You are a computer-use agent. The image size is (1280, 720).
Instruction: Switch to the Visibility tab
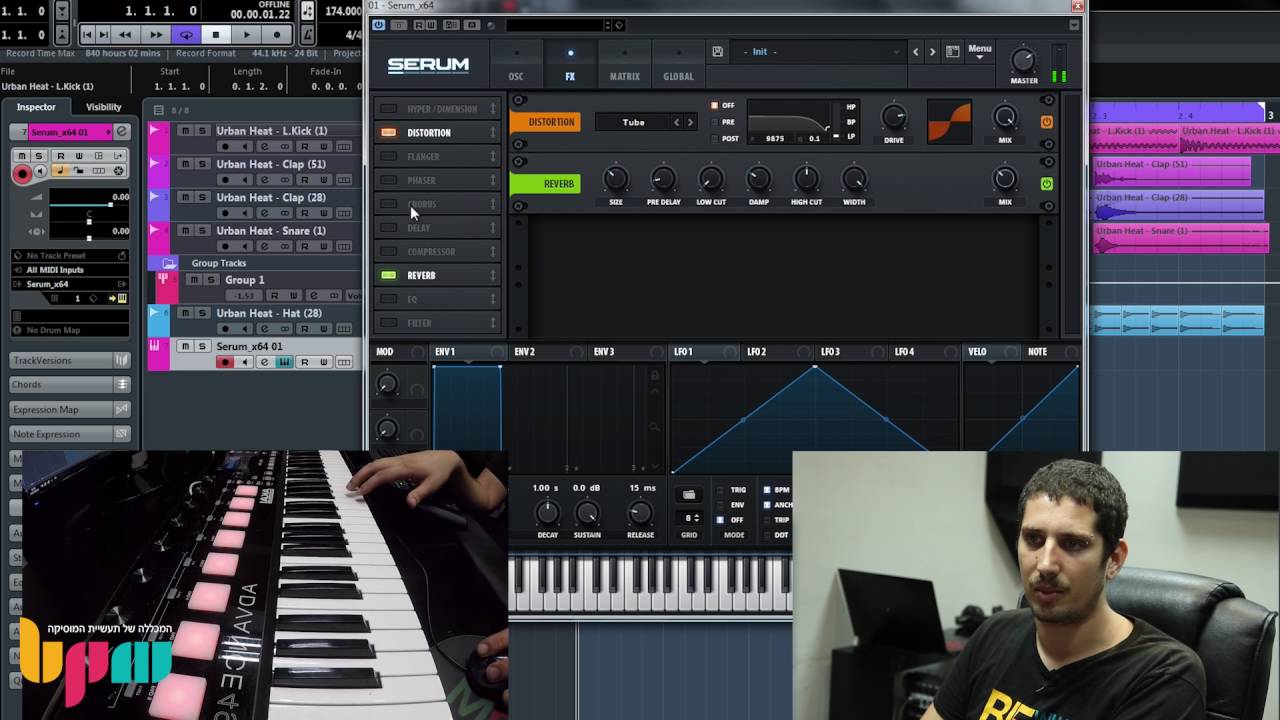(x=103, y=107)
